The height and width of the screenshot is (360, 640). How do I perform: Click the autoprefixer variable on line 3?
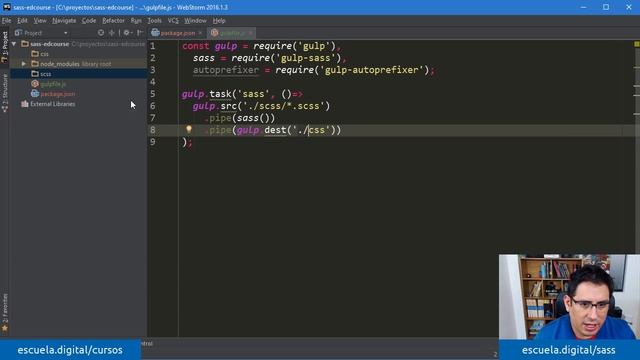point(226,70)
